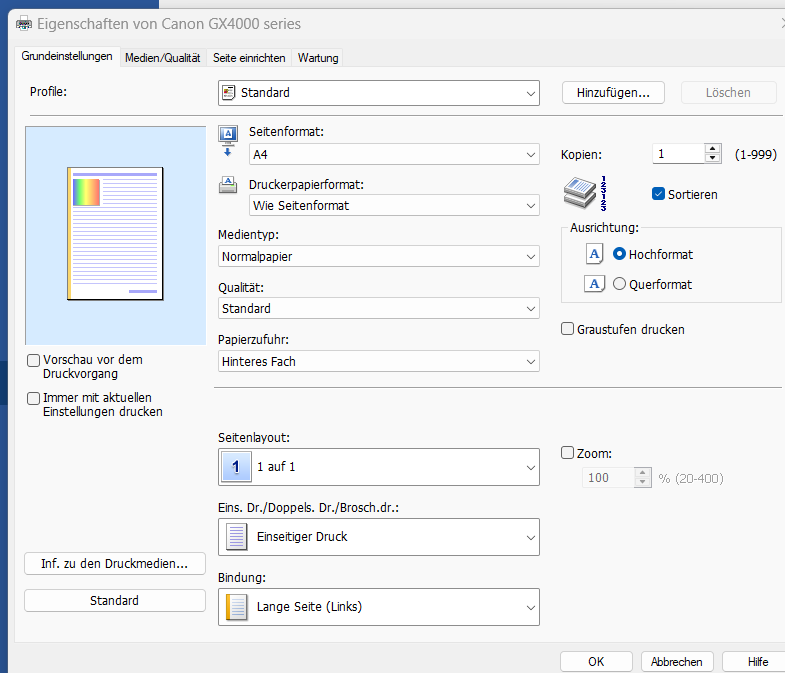Confirm with the OK button
This screenshot has width=785, height=673.
596,661
